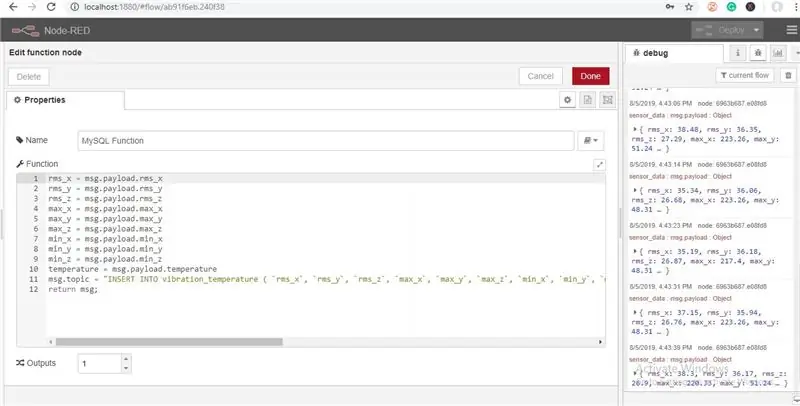The image size is (800, 406).
Task: Increase the Outputs count stepper
Action: (x=126, y=359)
